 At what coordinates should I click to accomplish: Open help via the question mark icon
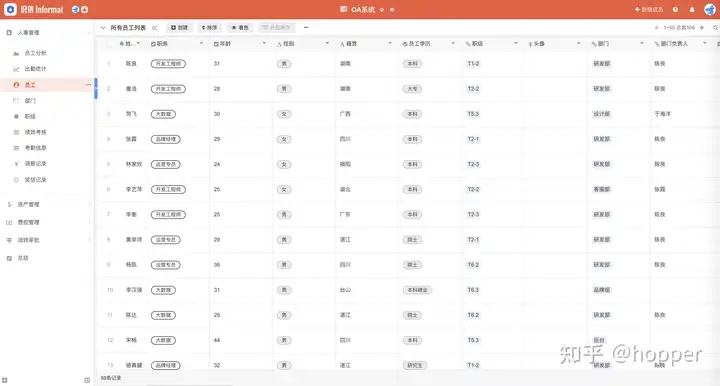(675, 9)
